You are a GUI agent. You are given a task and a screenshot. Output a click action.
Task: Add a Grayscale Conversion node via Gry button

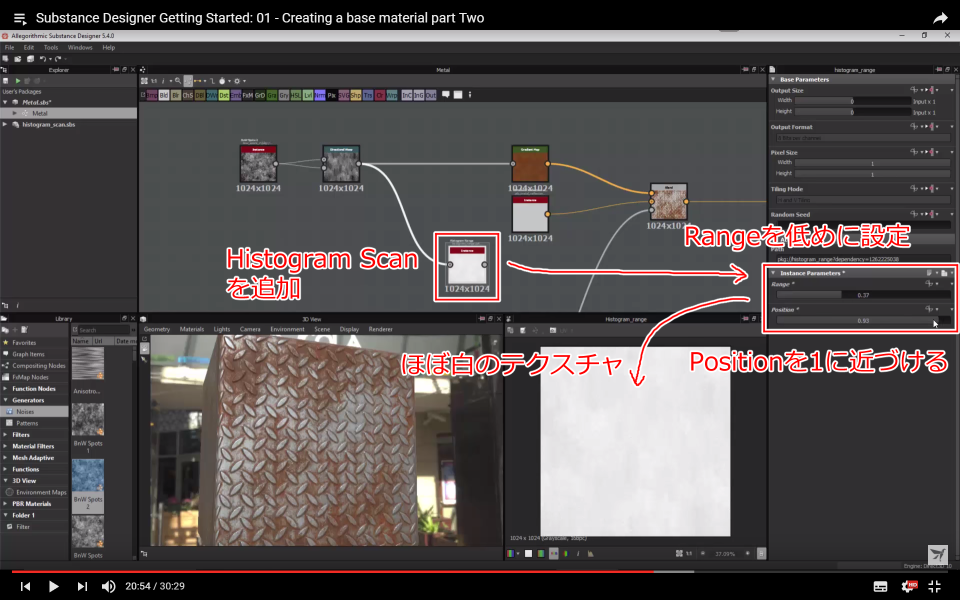tap(284, 96)
